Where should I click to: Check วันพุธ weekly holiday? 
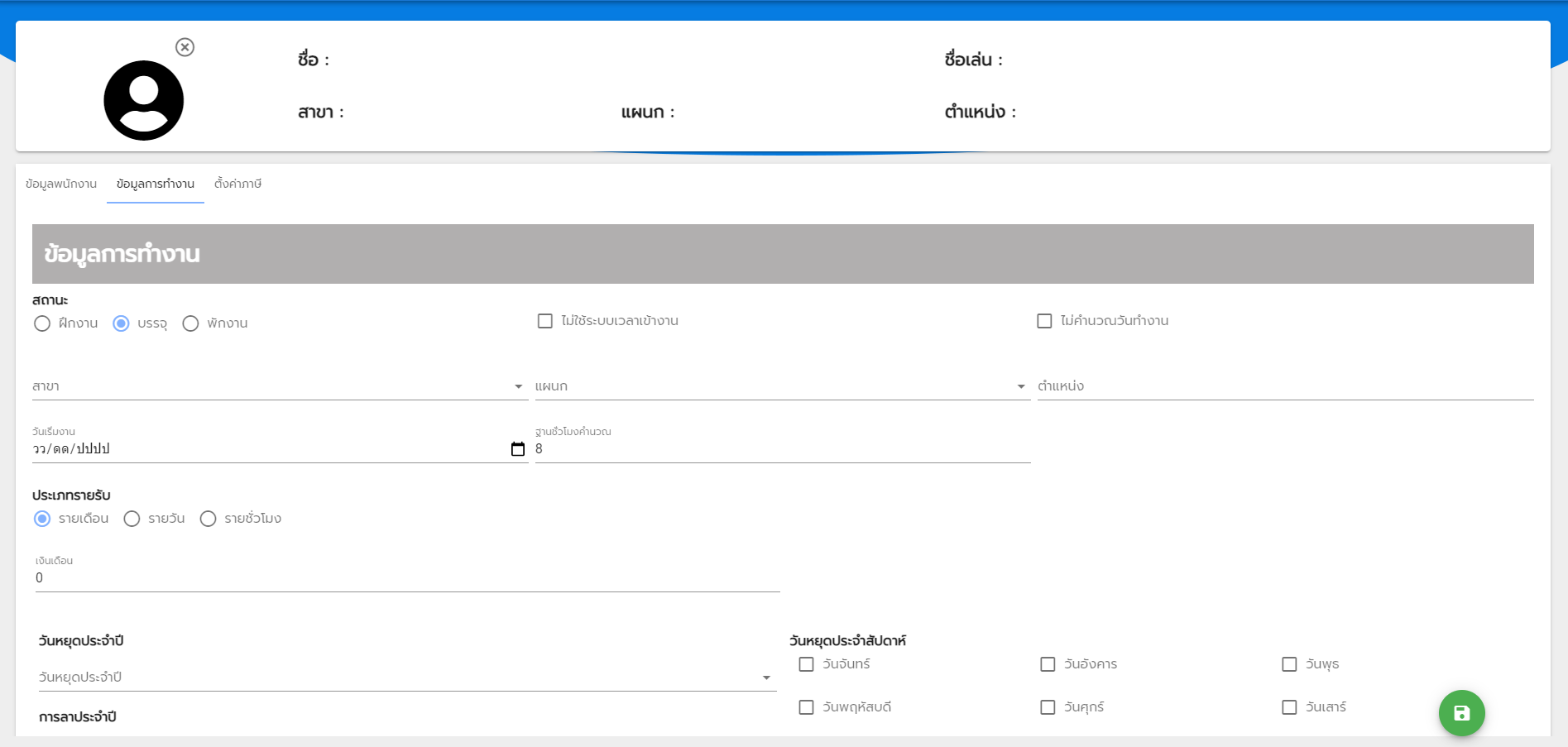[x=1290, y=664]
